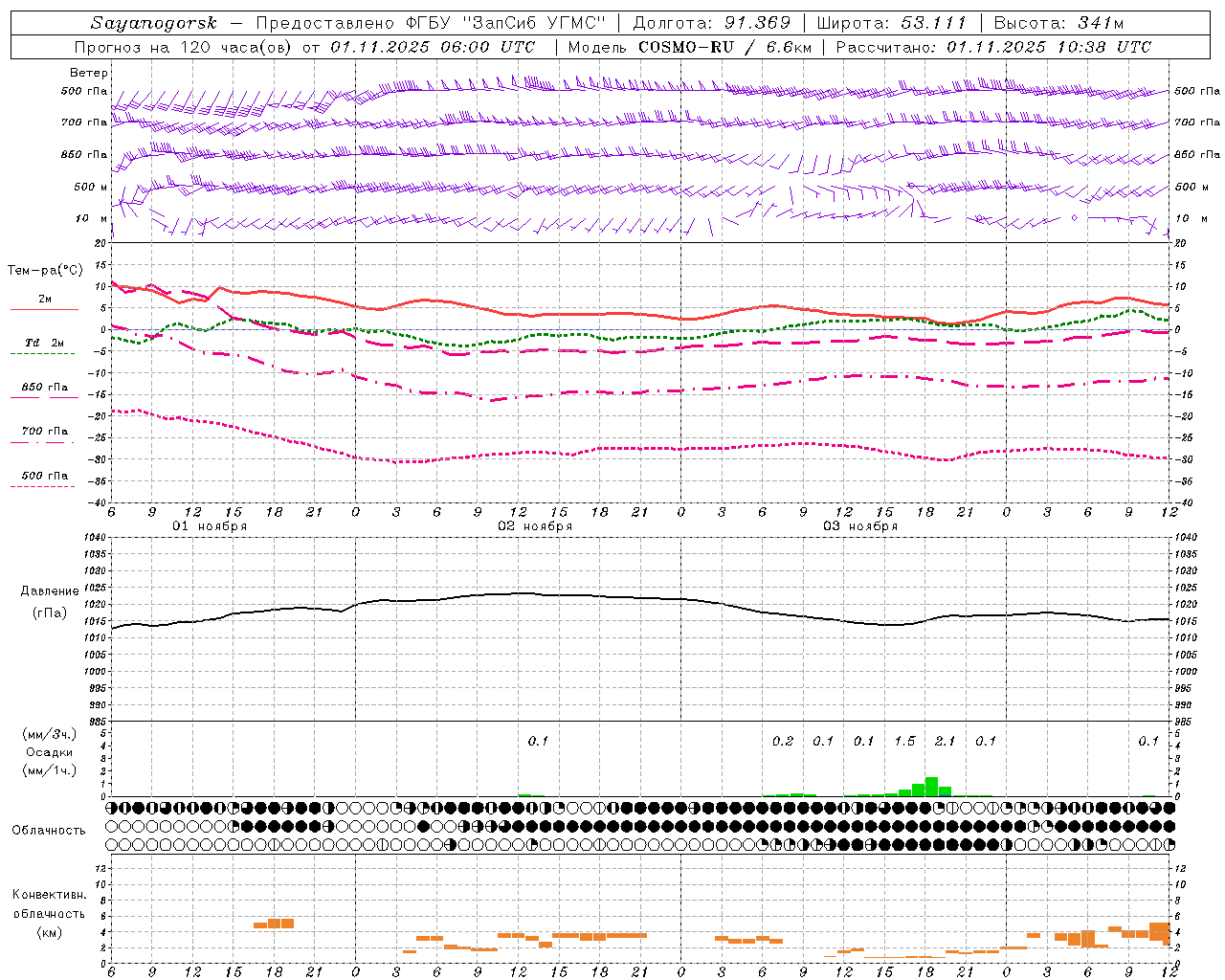
Task: Click the text Прогноз на 120 часа(ов)
Action: (185, 47)
